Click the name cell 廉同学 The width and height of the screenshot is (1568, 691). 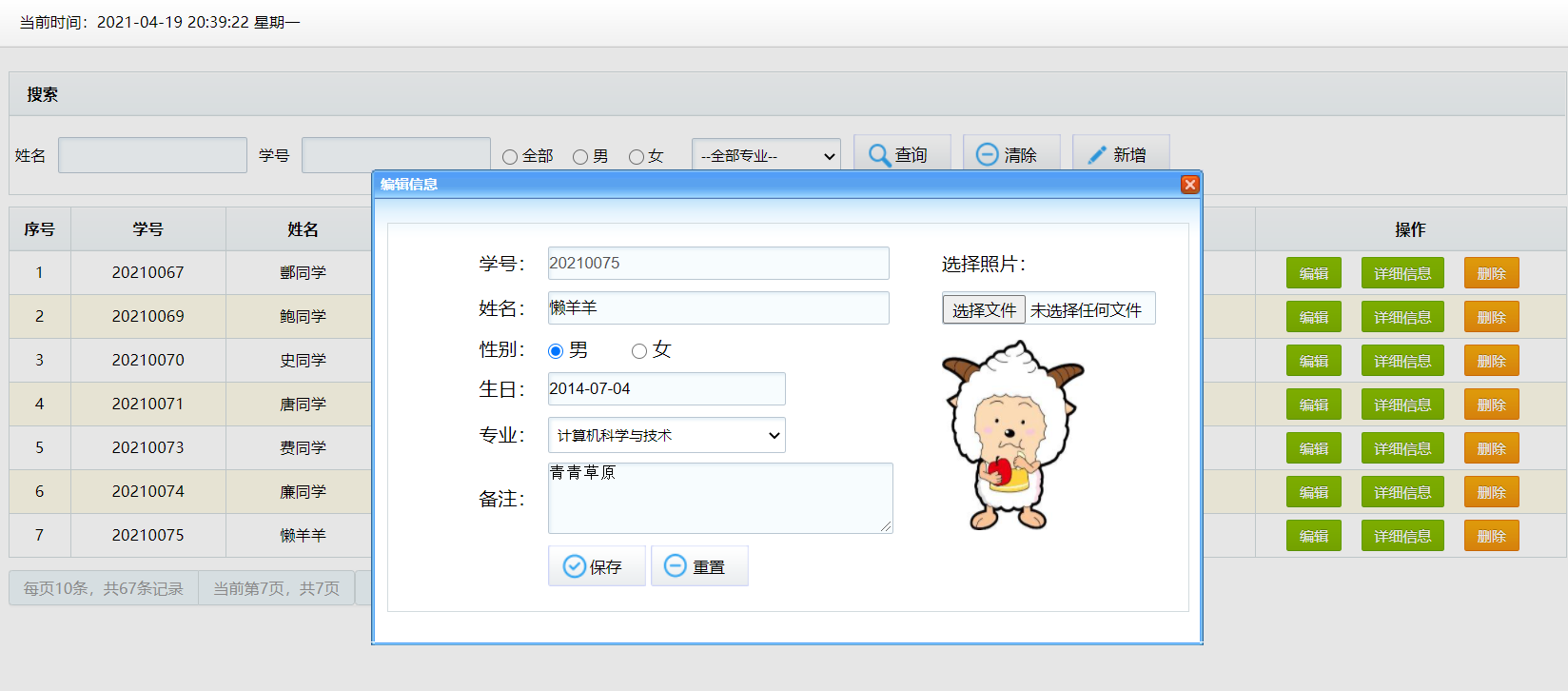(x=303, y=492)
